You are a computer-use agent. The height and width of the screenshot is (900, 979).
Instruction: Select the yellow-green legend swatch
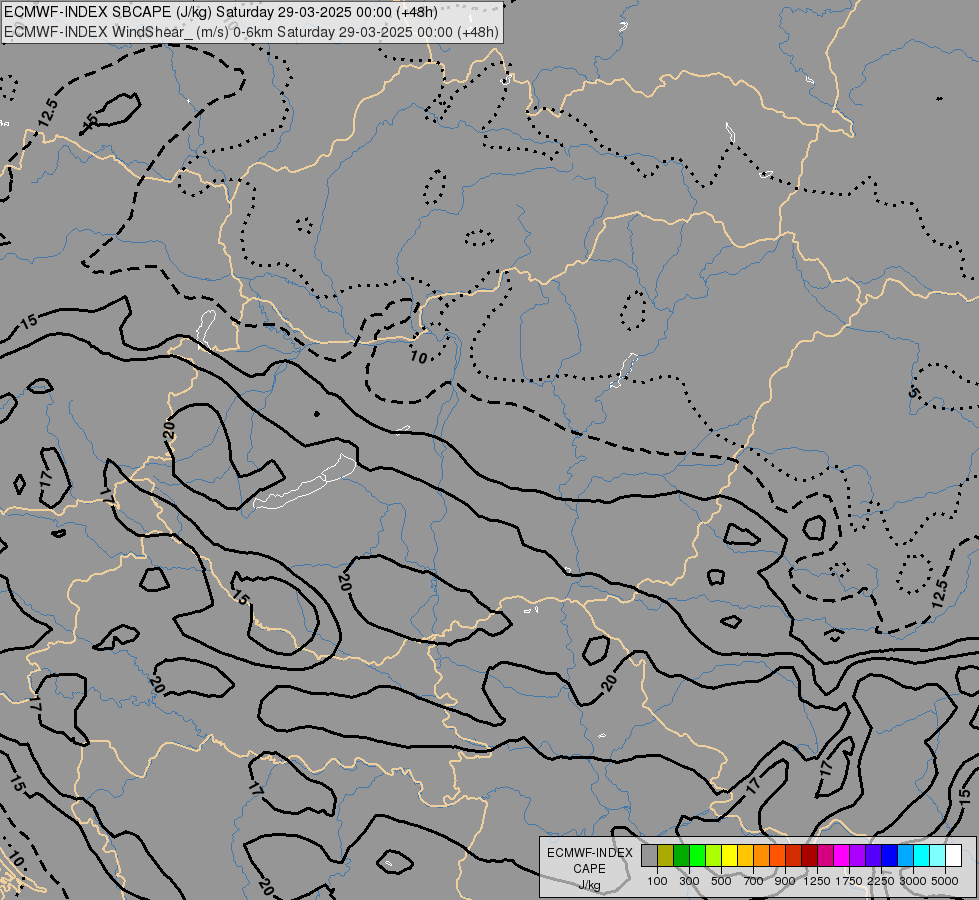[714, 856]
